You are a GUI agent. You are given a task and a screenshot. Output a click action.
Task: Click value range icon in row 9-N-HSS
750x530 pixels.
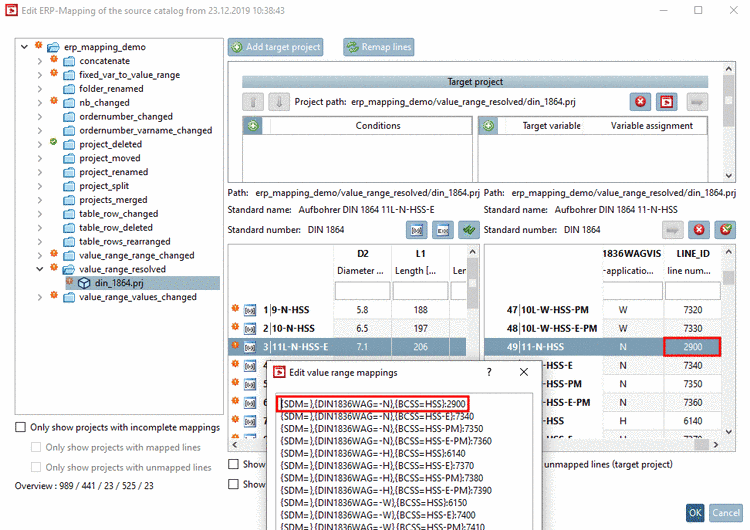[250, 310]
